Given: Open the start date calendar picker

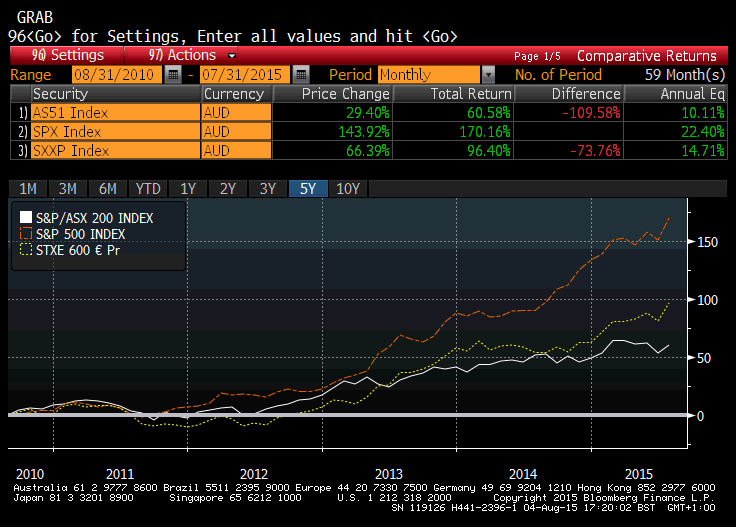Looking at the screenshot, I should [173, 75].
